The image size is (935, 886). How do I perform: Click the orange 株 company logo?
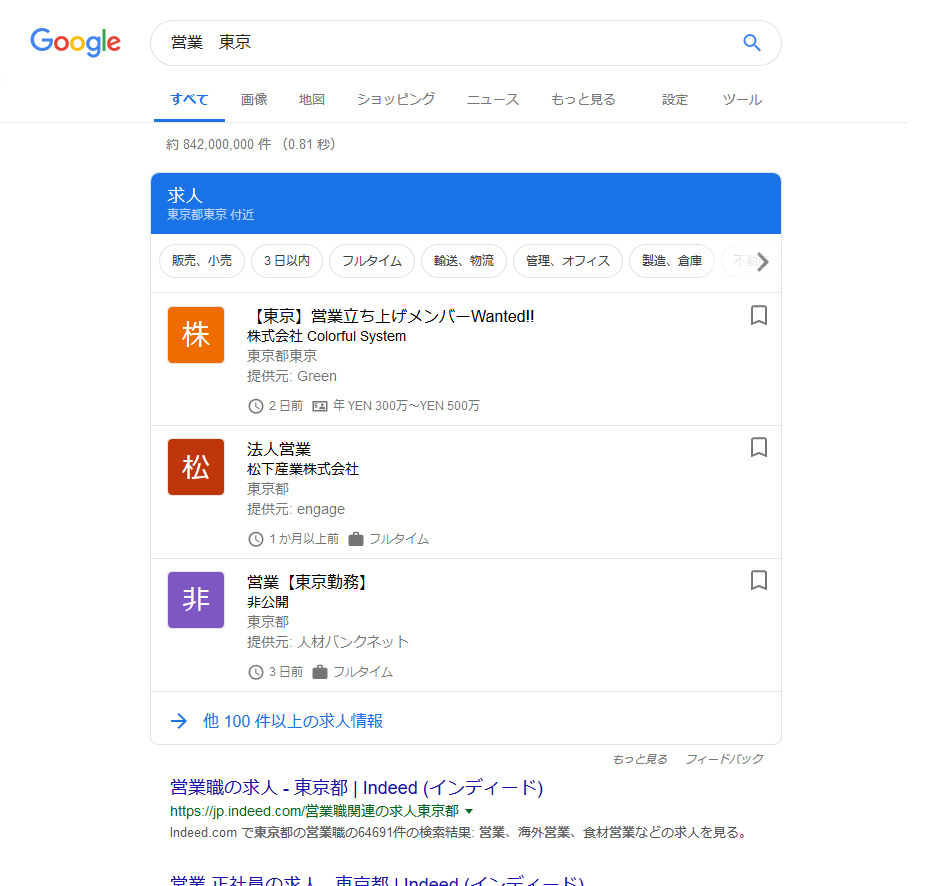tap(196, 334)
